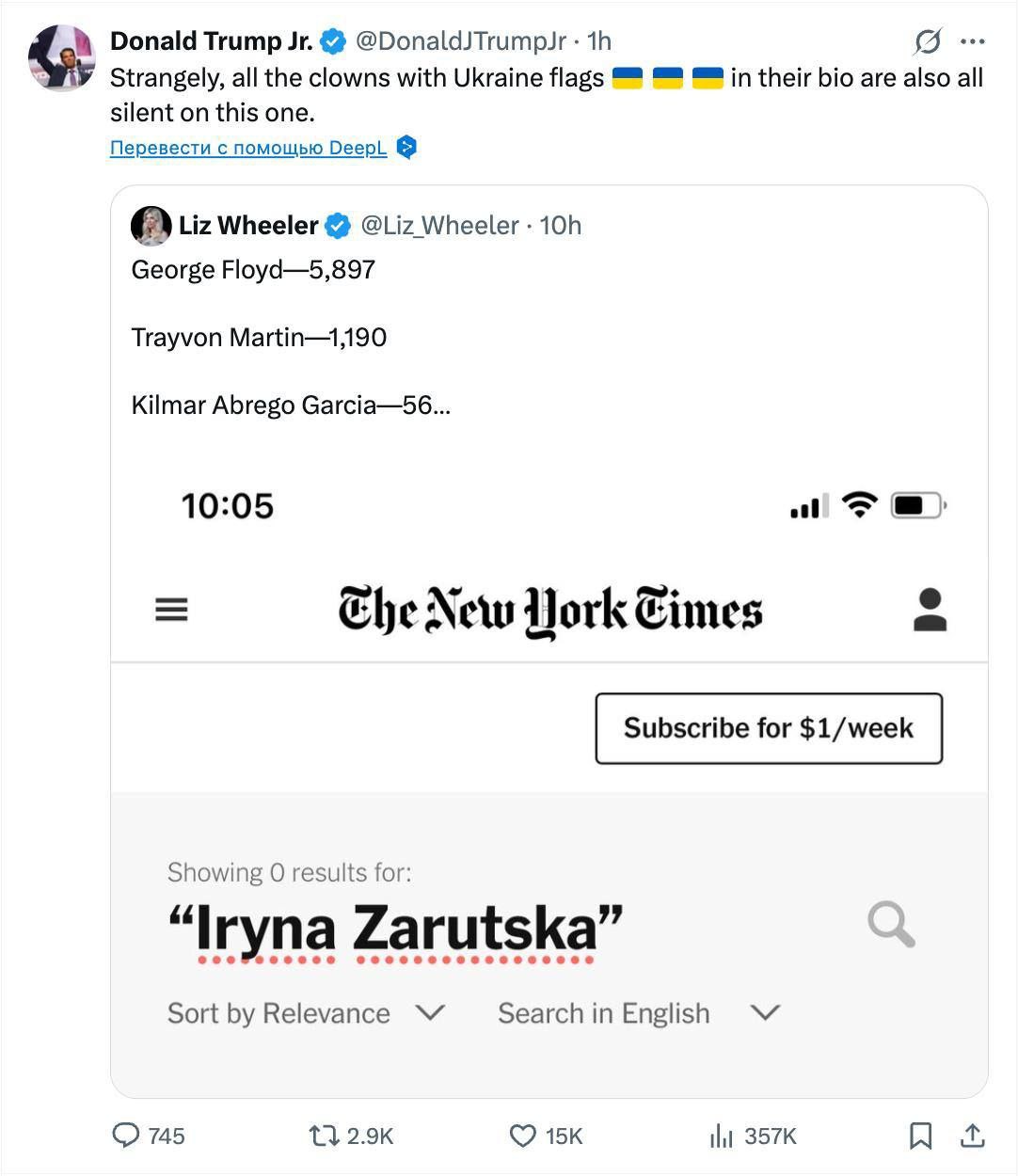The height and width of the screenshot is (1176, 1018).
Task: Click the reply comment icon
Action: click(x=126, y=1136)
